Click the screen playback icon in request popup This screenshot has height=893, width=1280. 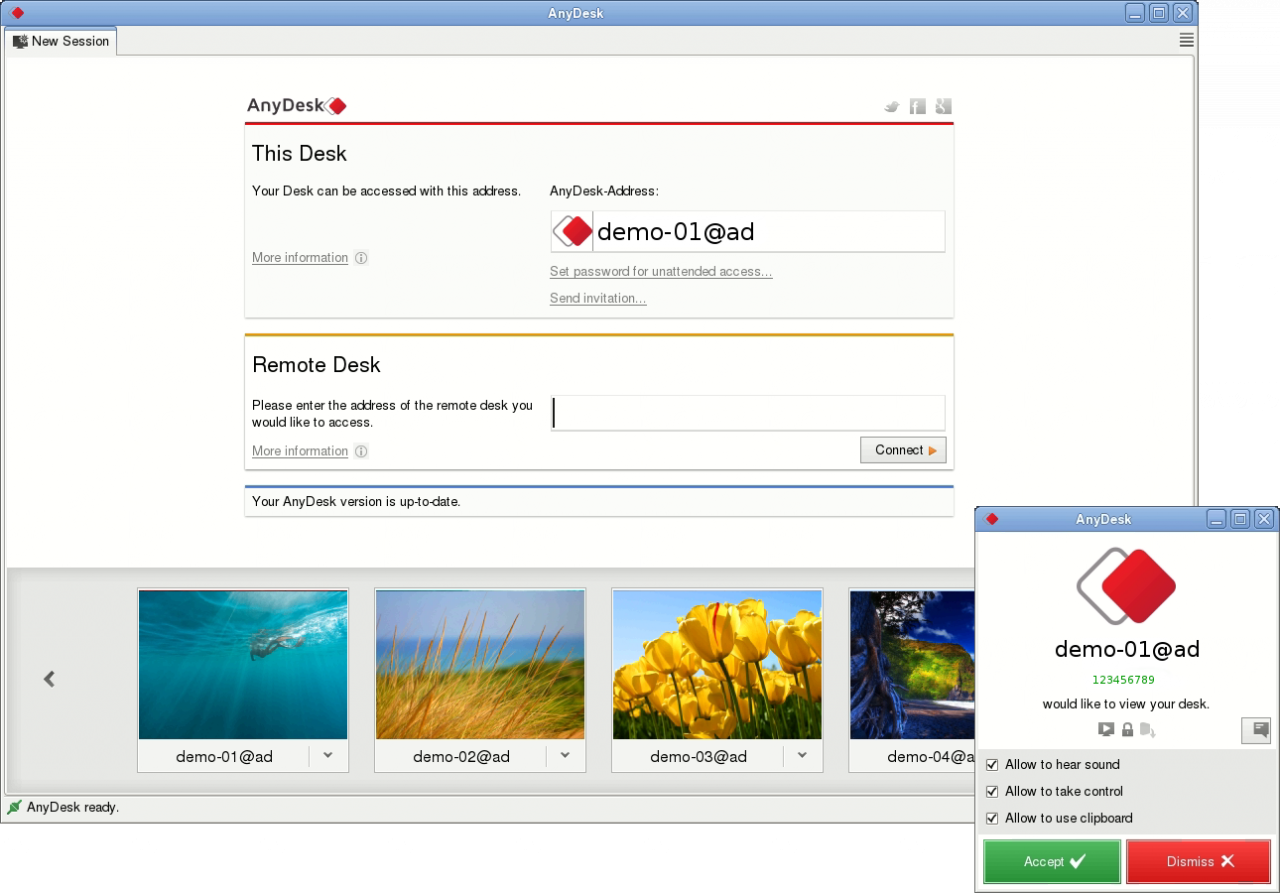pos(1106,730)
